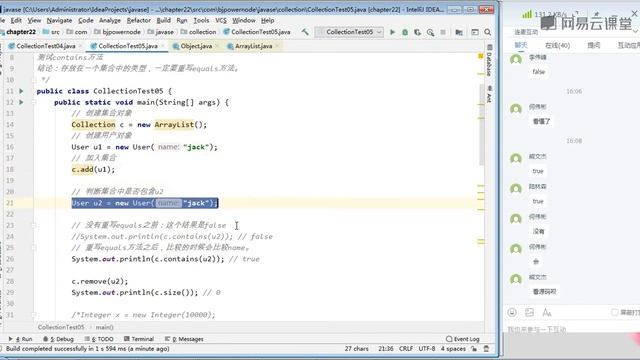Click the Build project hammer icon

305,32
